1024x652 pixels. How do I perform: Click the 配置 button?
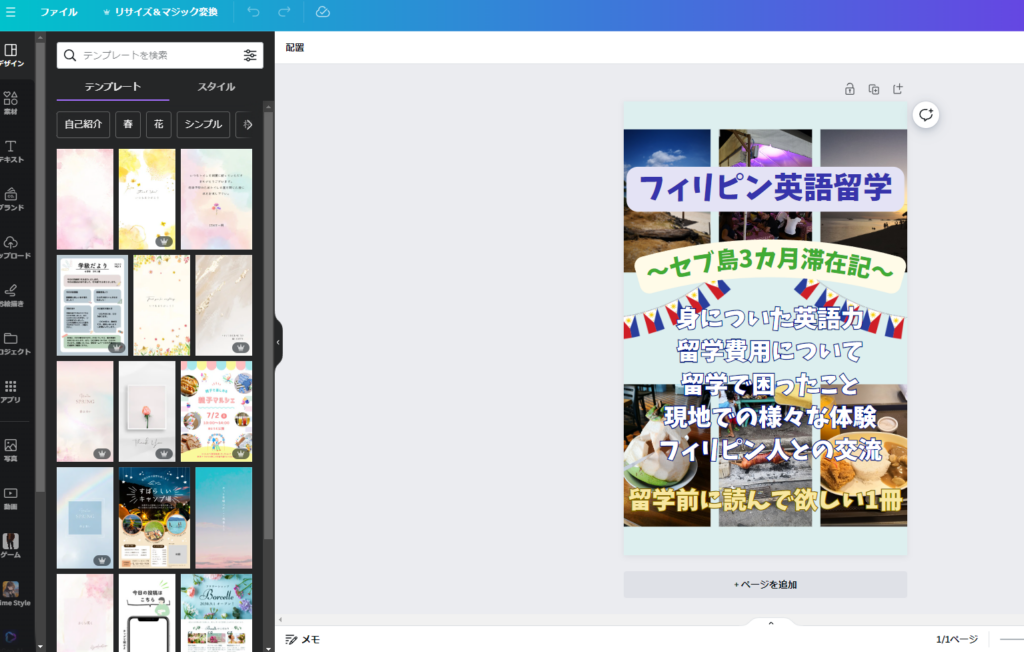click(x=295, y=47)
